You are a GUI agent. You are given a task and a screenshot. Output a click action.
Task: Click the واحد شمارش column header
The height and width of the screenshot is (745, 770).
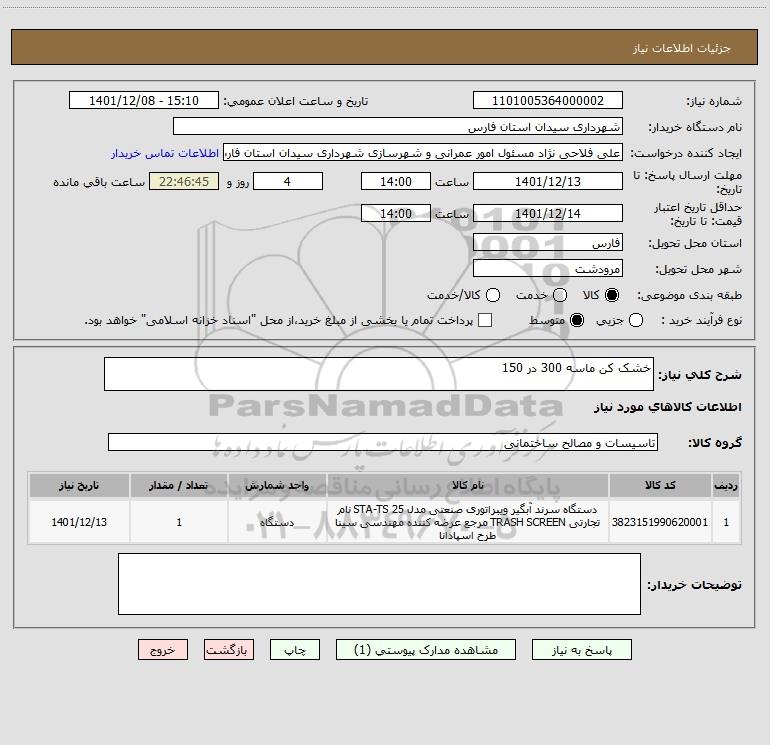[277, 485]
